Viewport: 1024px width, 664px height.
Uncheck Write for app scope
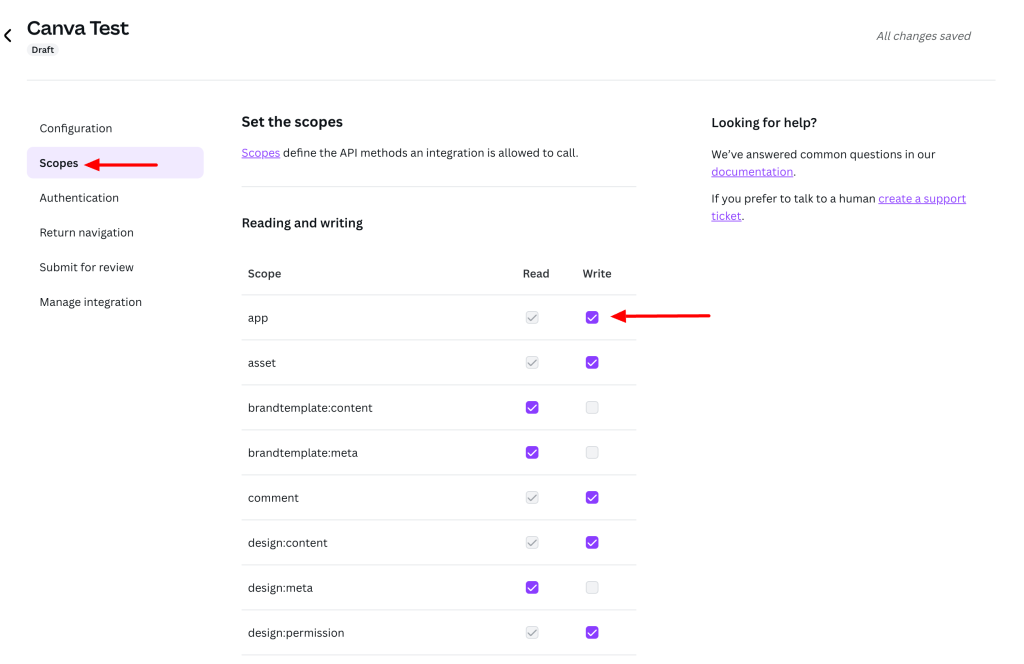(x=592, y=318)
